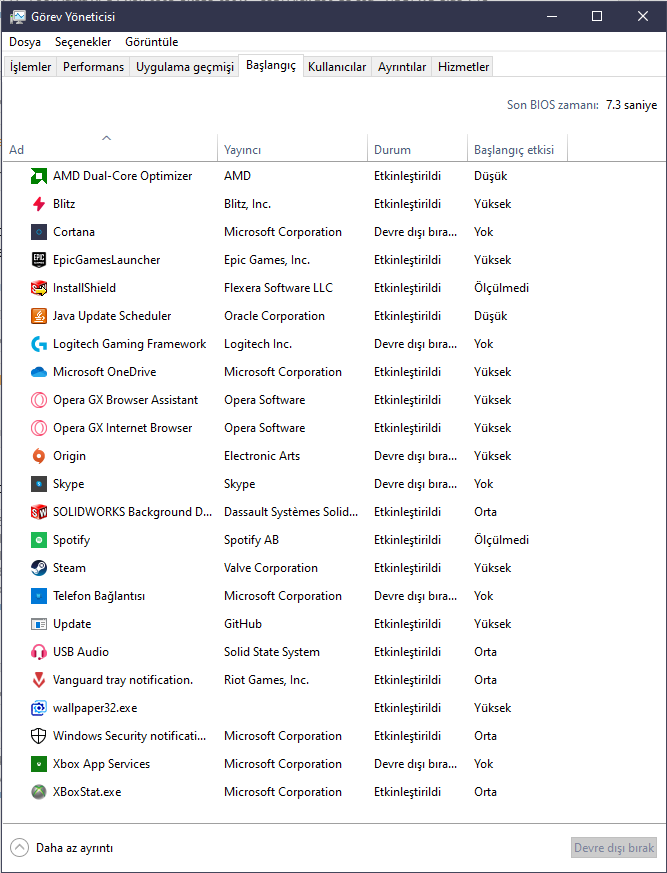Click the Opera GX Internet Browser icon
The image size is (667, 873).
tap(38, 428)
